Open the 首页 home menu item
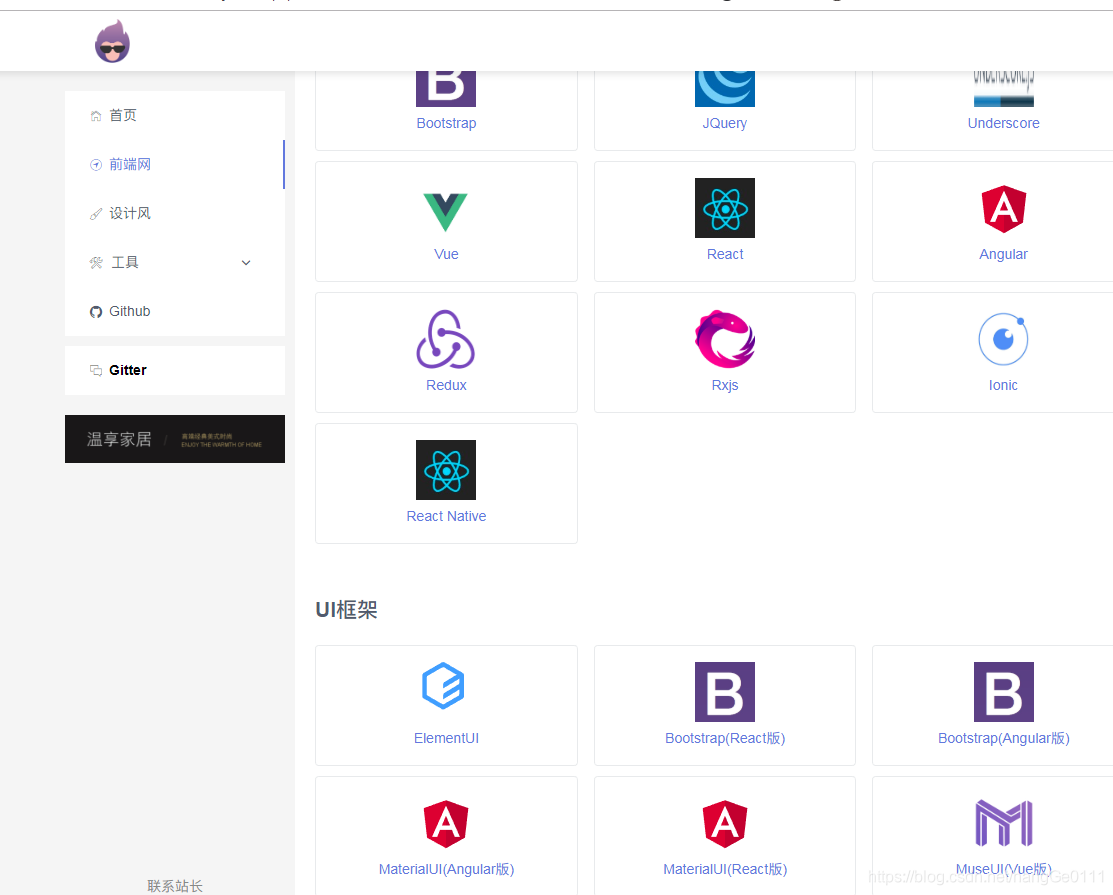Screen dimensions: 1113x895 pyautogui.click(x=175, y=115)
